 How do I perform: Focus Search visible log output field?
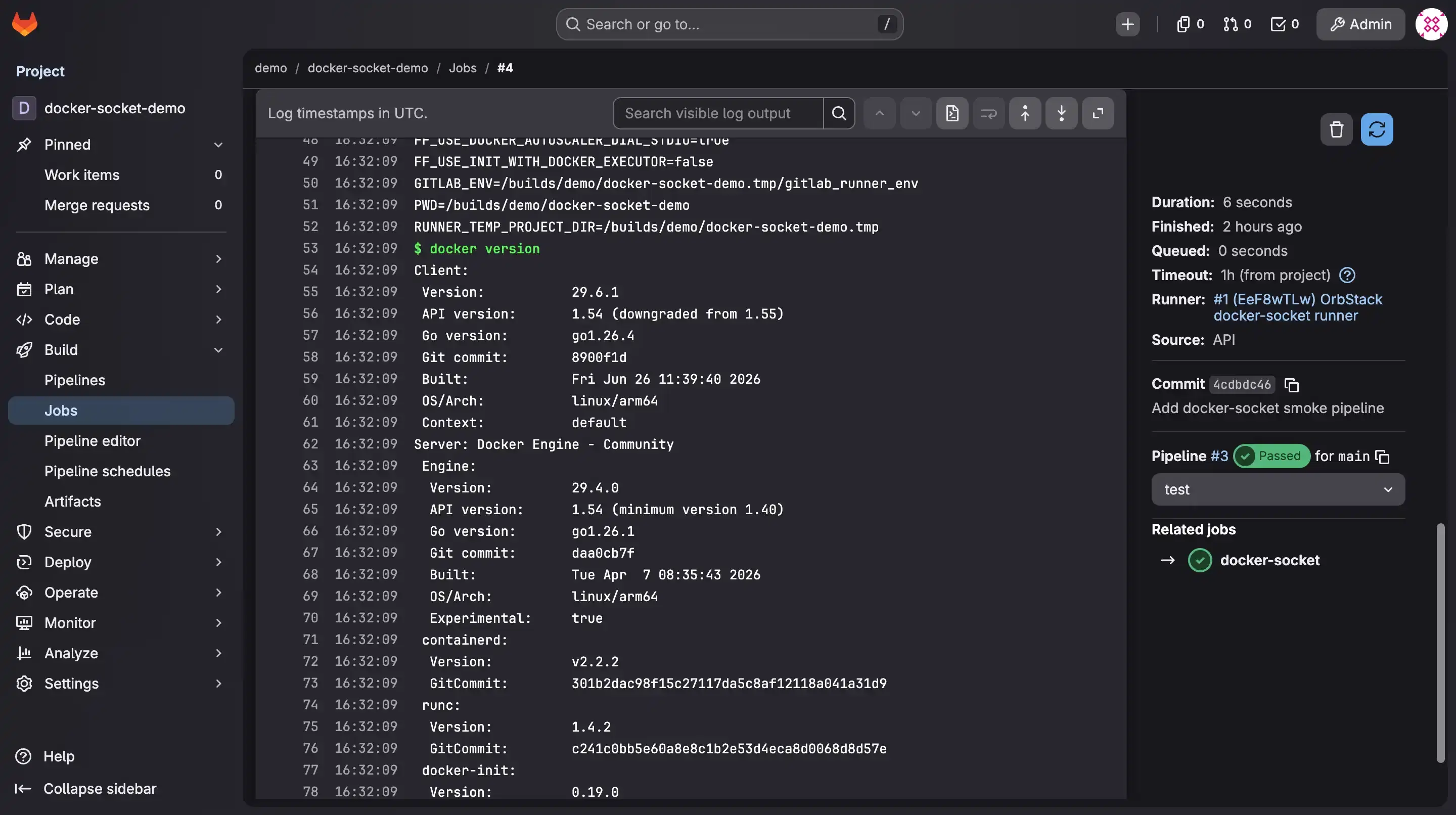pyautogui.click(x=718, y=113)
